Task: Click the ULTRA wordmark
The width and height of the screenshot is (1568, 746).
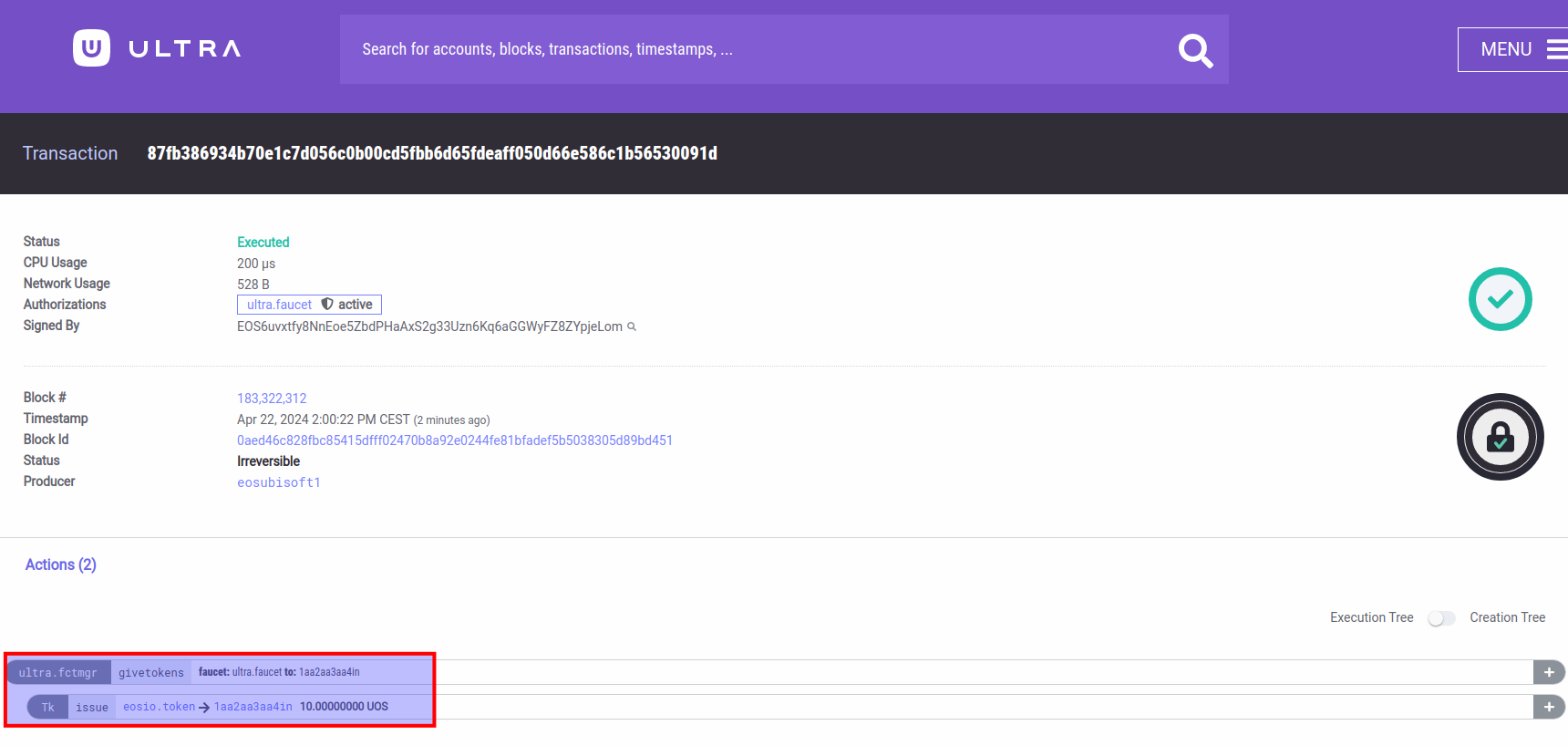Action: pos(185,49)
